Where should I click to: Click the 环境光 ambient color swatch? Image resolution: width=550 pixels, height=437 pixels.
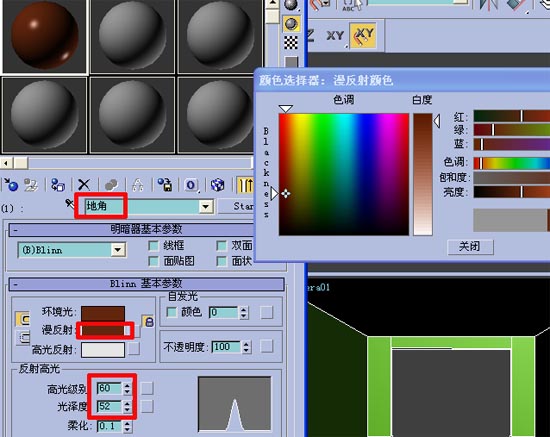(103, 314)
